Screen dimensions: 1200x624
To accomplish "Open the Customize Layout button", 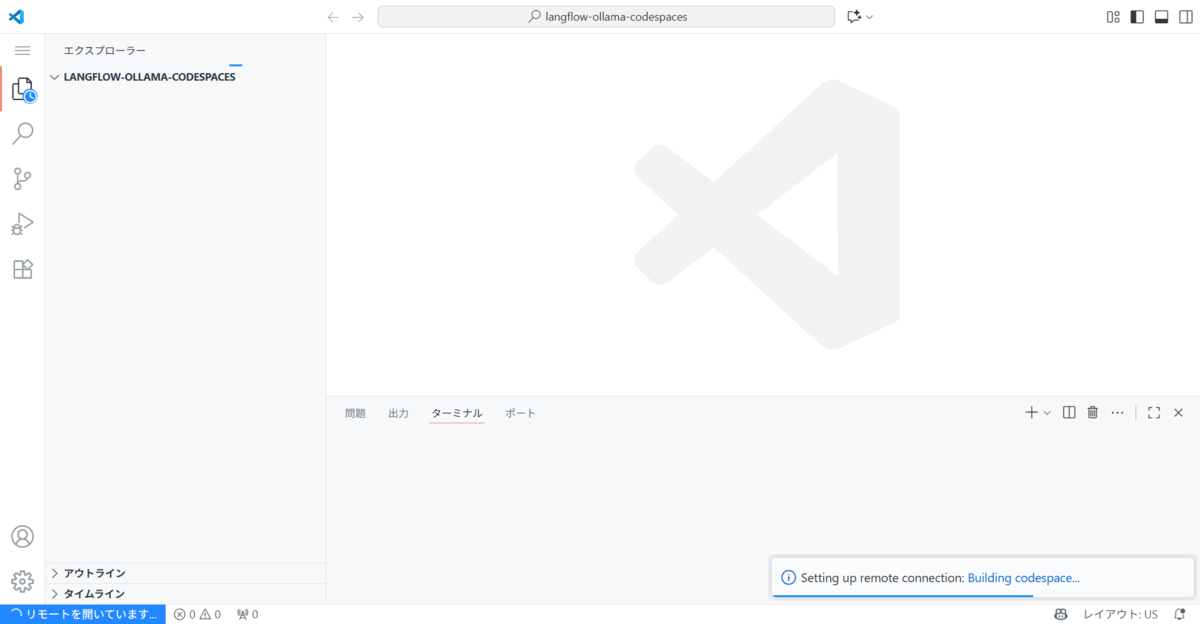I will (1113, 17).
